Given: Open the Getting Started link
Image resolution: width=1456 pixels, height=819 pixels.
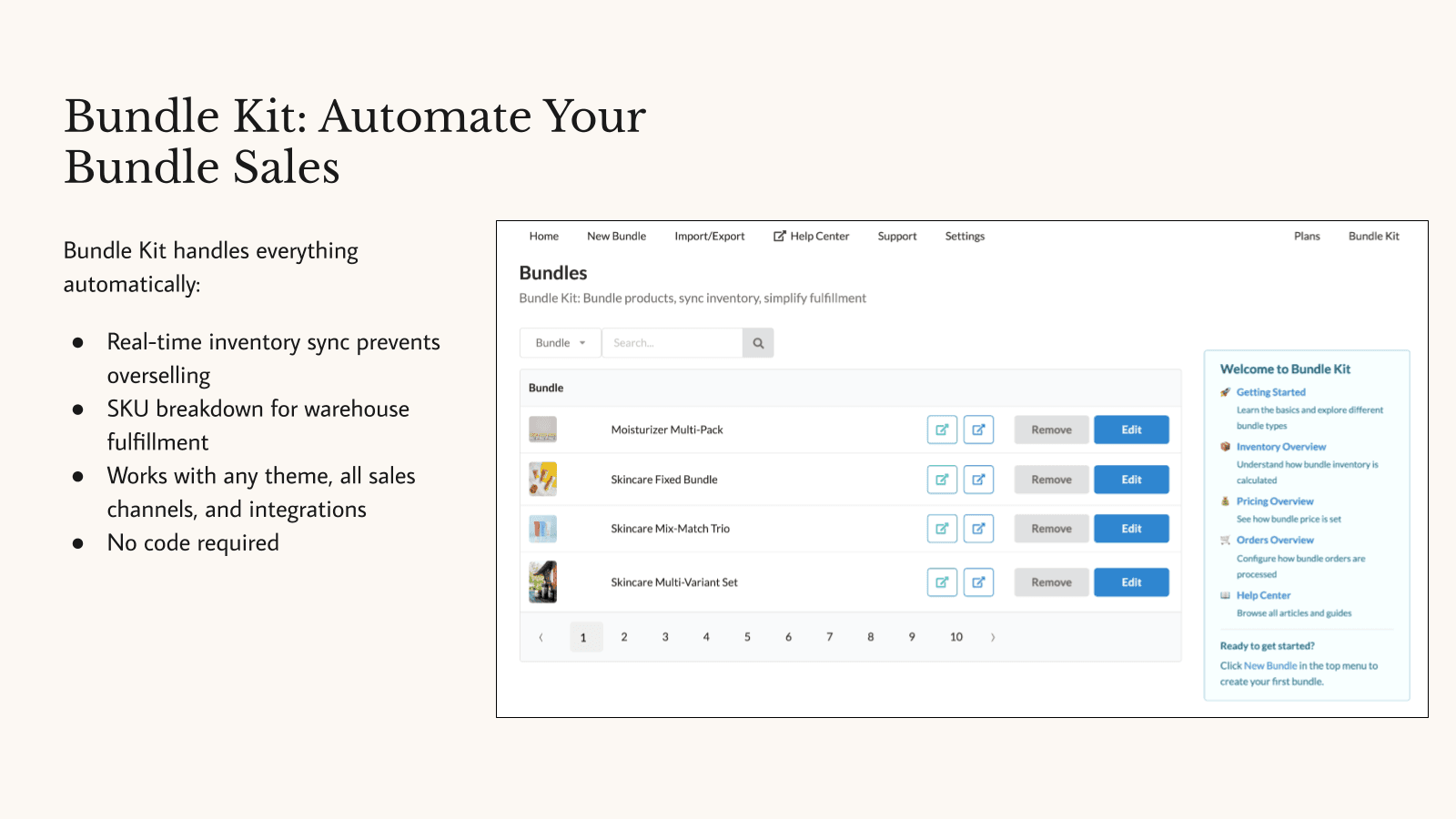Looking at the screenshot, I should (x=1270, y=392).
